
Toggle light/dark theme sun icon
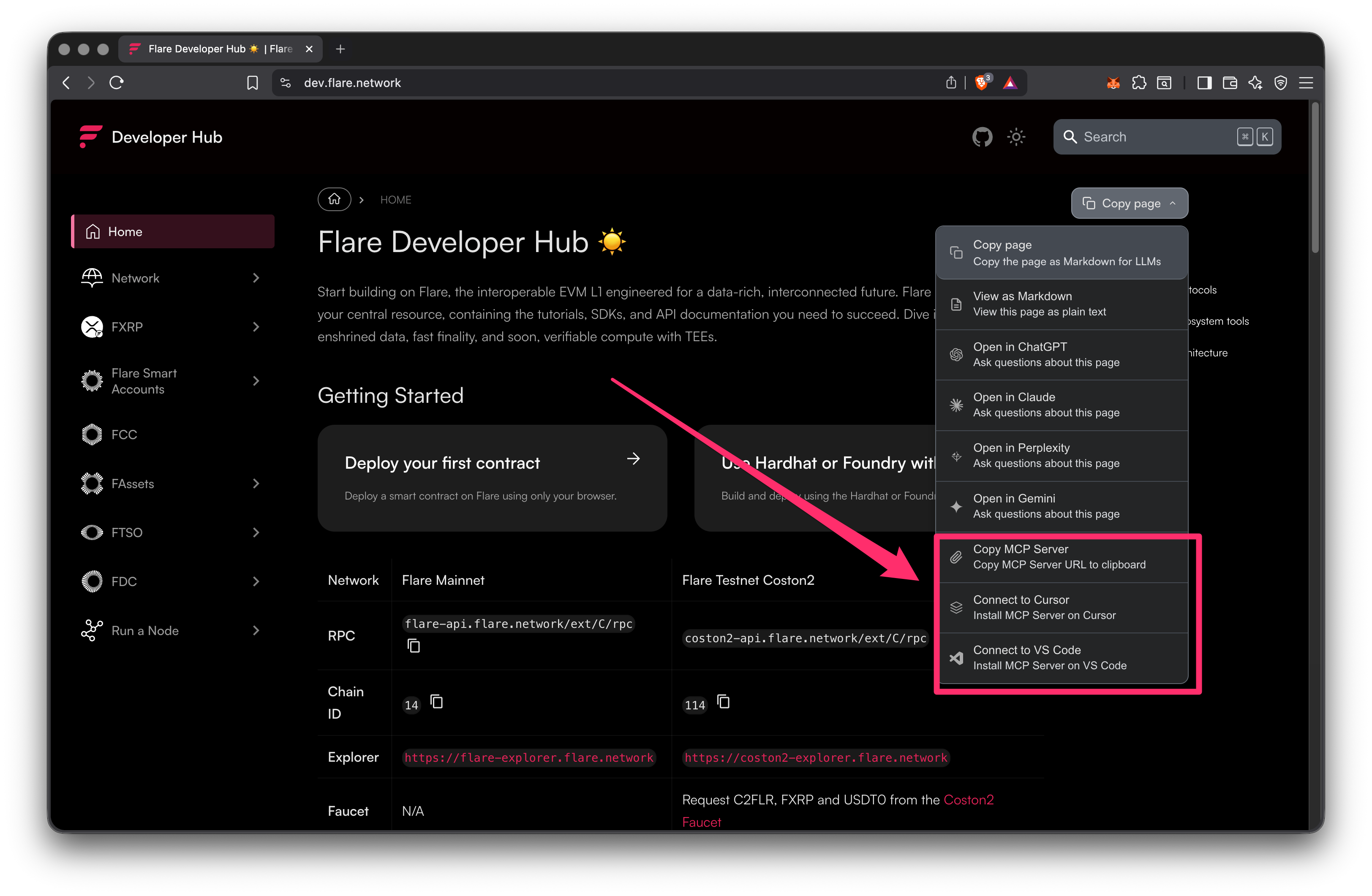[1016, 137]
